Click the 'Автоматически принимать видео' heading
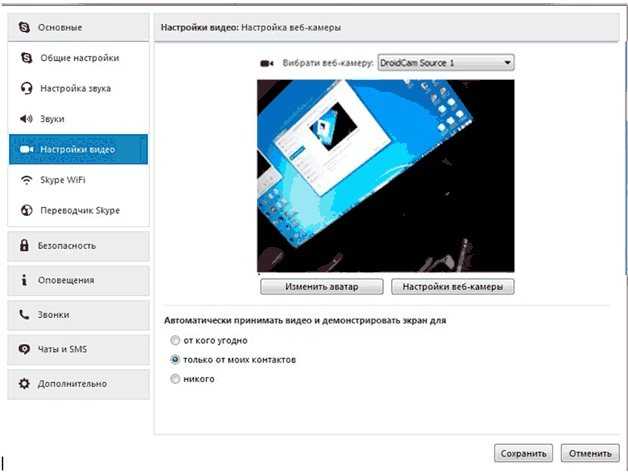The width and height of the screenshot is (628, 475). pos(305,320)
